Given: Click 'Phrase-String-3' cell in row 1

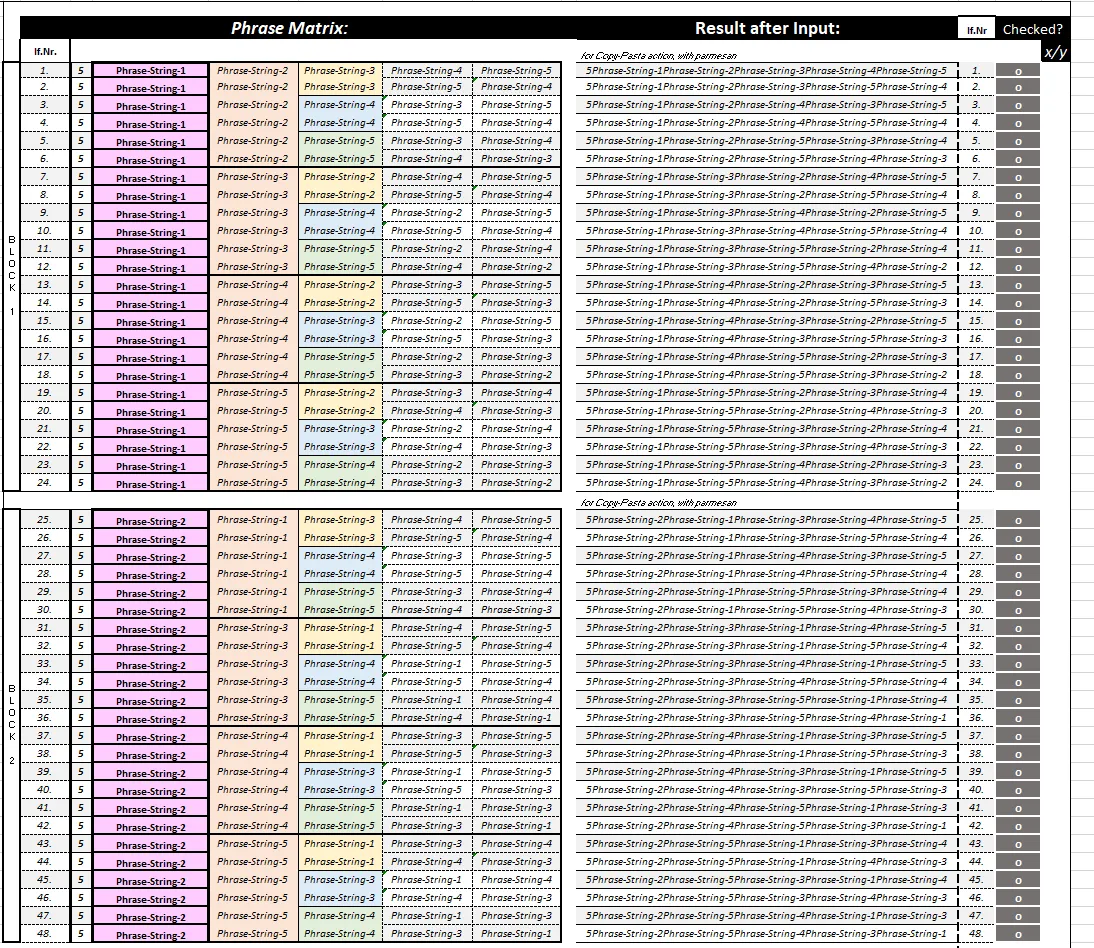Looking at the screenshot, I should [340, 70].
